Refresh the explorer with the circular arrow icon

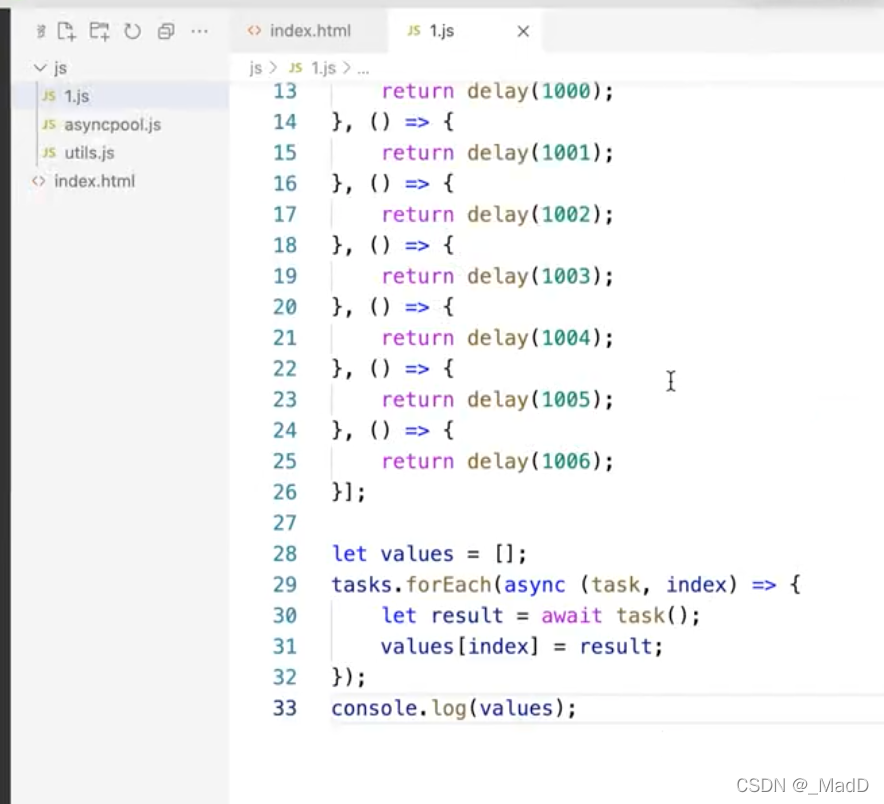pyautogui.click(x=132, y=32)
